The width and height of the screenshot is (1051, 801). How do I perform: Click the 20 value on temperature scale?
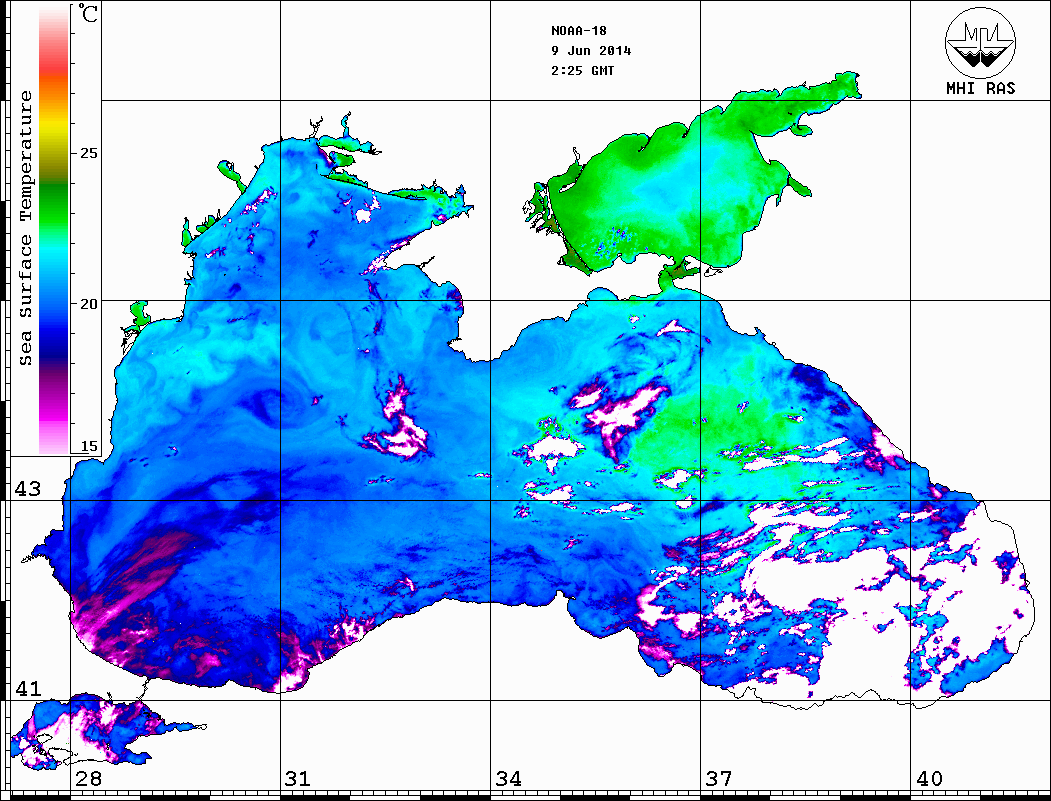click(x=88, y=304)
